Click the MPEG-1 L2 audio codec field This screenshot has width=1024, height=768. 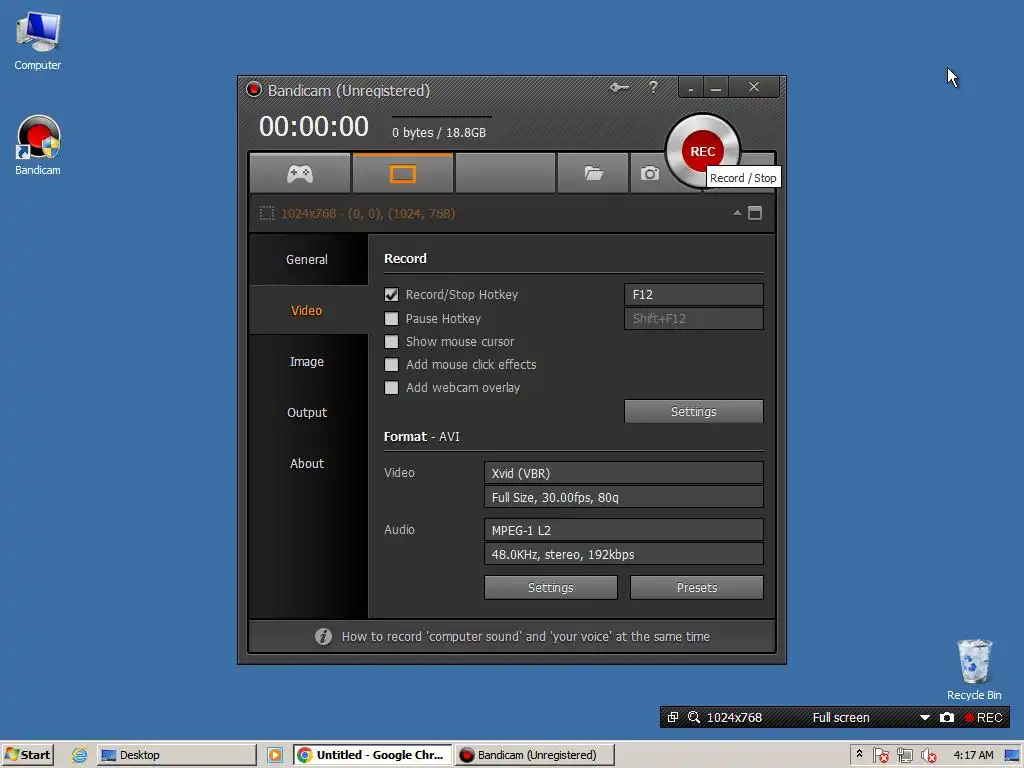tap(624, 530)
